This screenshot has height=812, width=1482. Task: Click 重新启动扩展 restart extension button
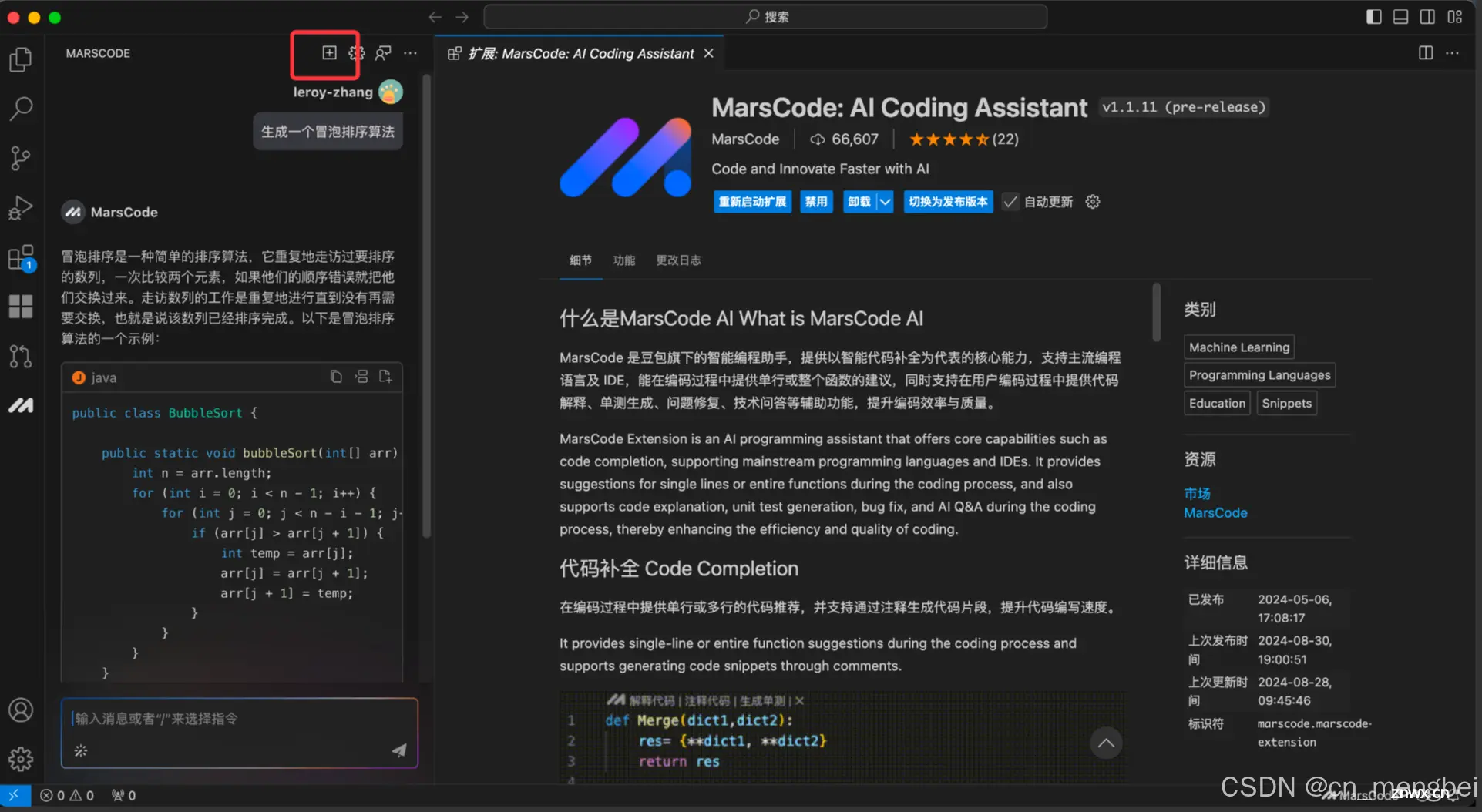coord(752,202)
